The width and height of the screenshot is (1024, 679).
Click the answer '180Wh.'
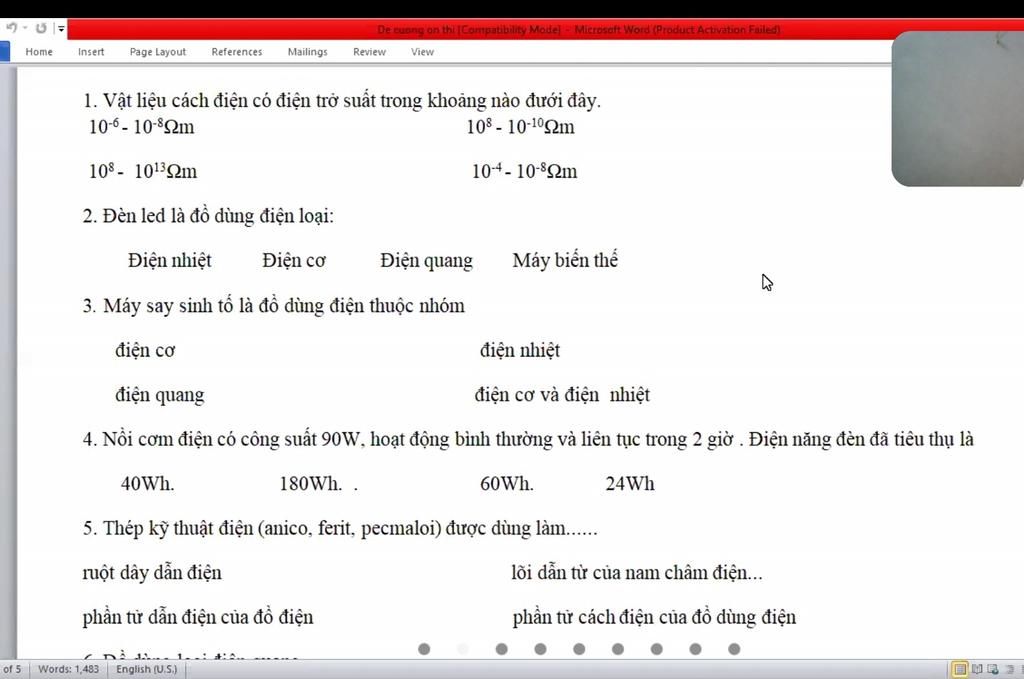[311, 484]
